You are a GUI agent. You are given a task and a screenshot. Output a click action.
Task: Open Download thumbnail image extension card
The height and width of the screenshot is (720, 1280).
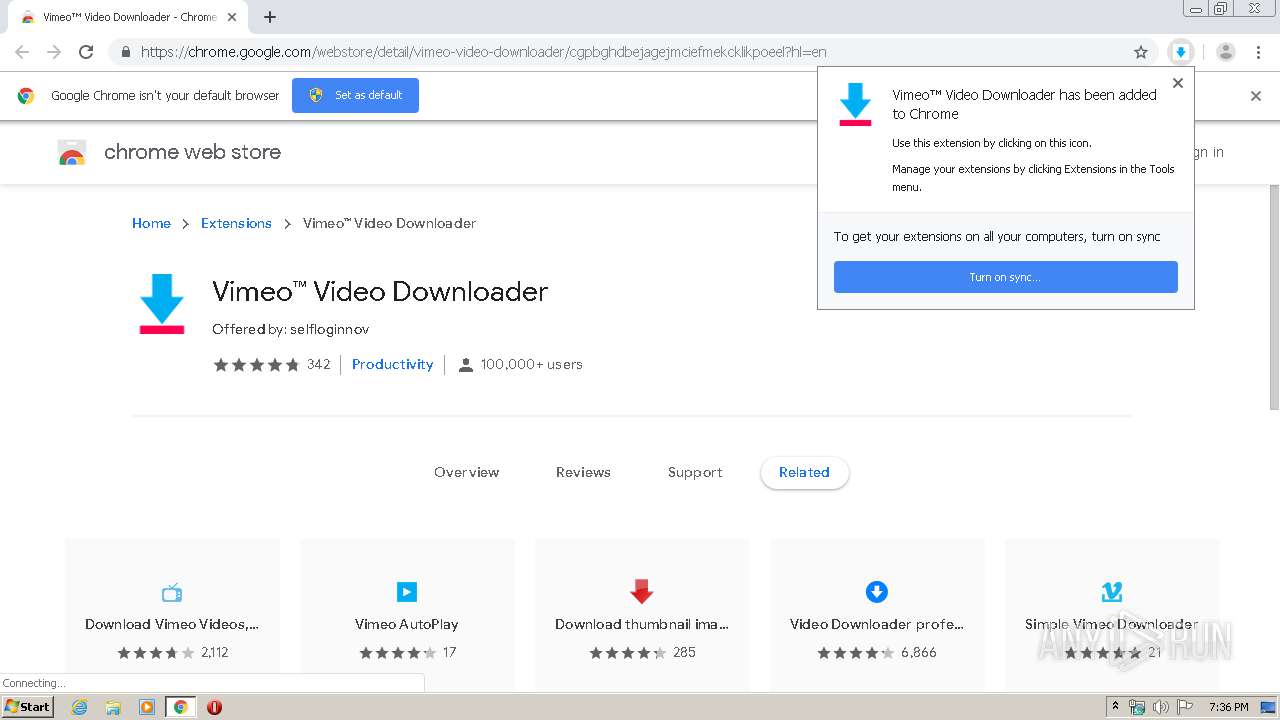pos(642,614)
